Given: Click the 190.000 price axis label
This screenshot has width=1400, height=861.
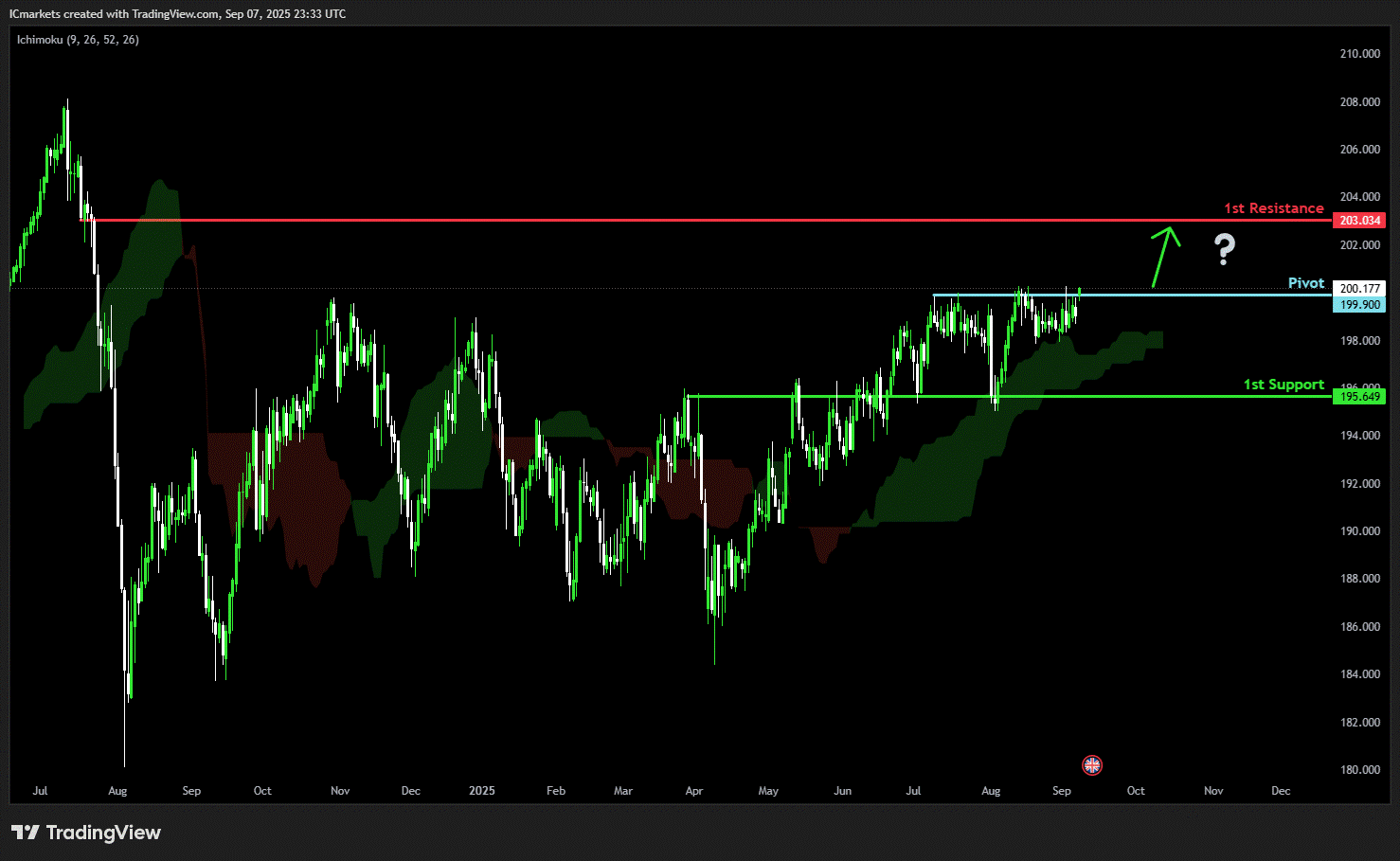Looking at the screenshot, I should coord(1359,531).
